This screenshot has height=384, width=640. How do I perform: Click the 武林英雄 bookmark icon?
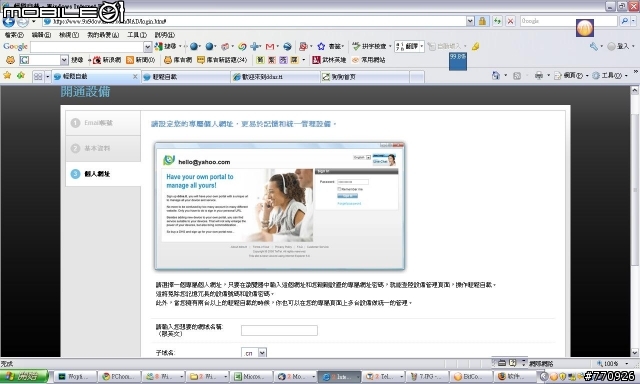coord(316,60)
